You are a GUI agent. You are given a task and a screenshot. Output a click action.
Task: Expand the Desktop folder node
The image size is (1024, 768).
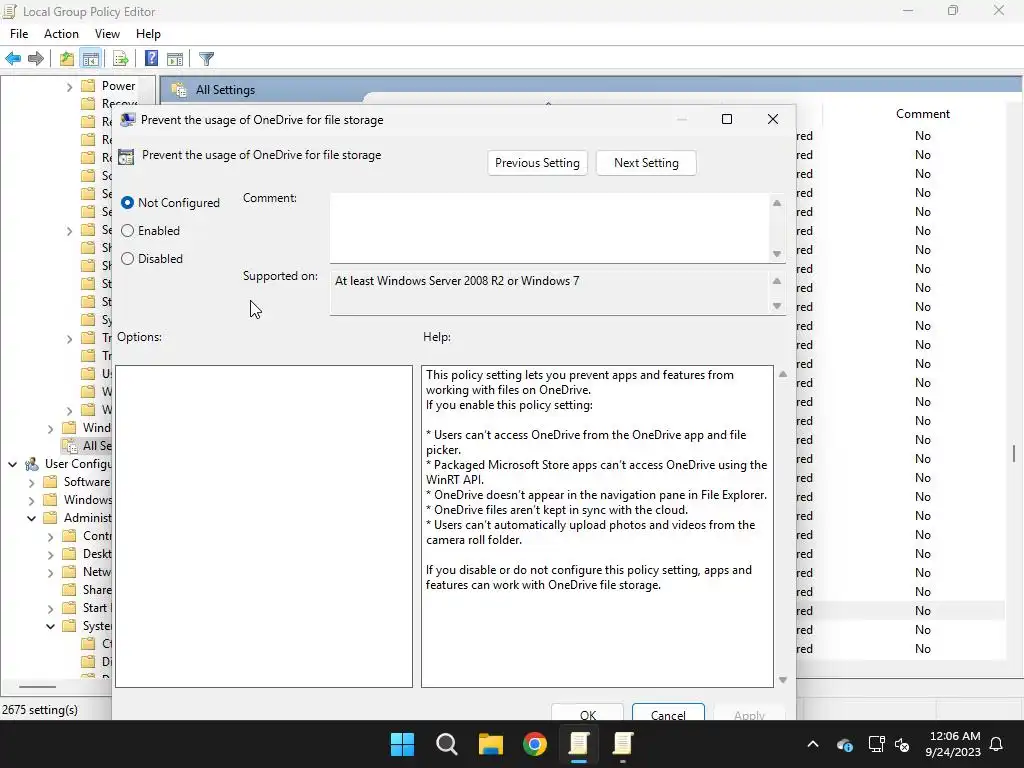pyautogui.click(x=50, y=554)
